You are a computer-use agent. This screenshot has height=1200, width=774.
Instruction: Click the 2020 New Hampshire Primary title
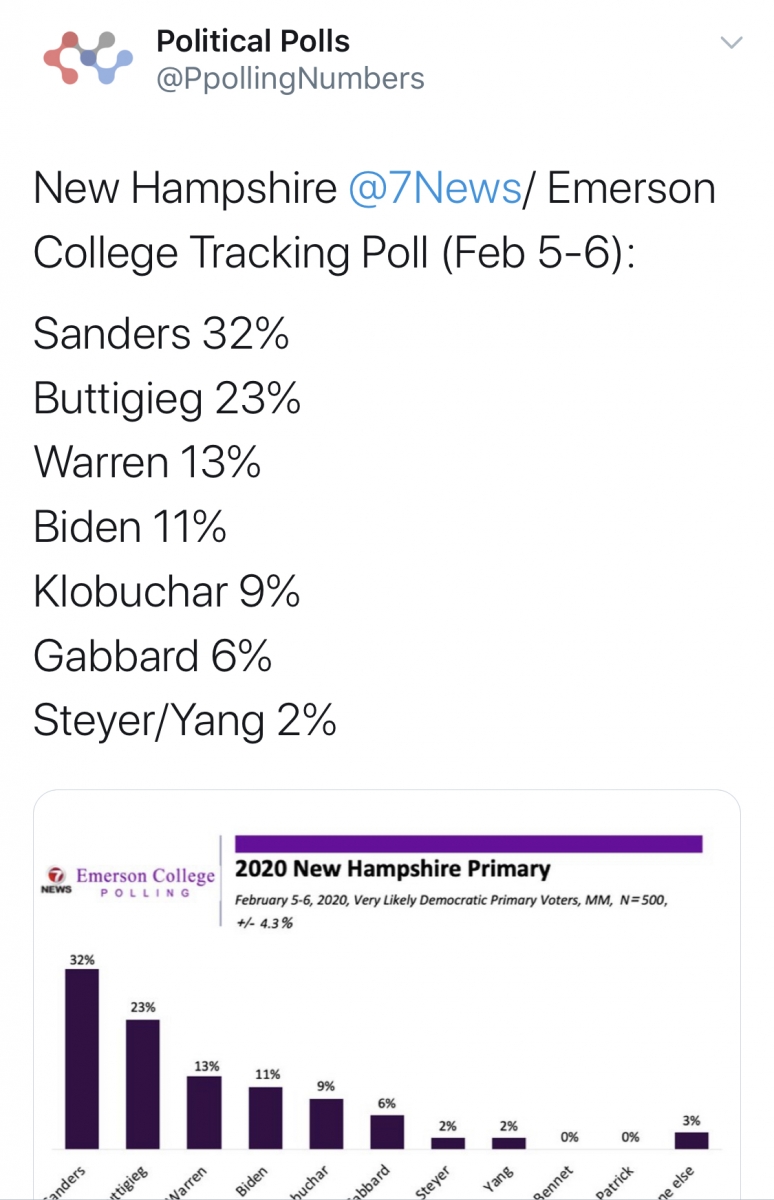[x=393, y=869]
